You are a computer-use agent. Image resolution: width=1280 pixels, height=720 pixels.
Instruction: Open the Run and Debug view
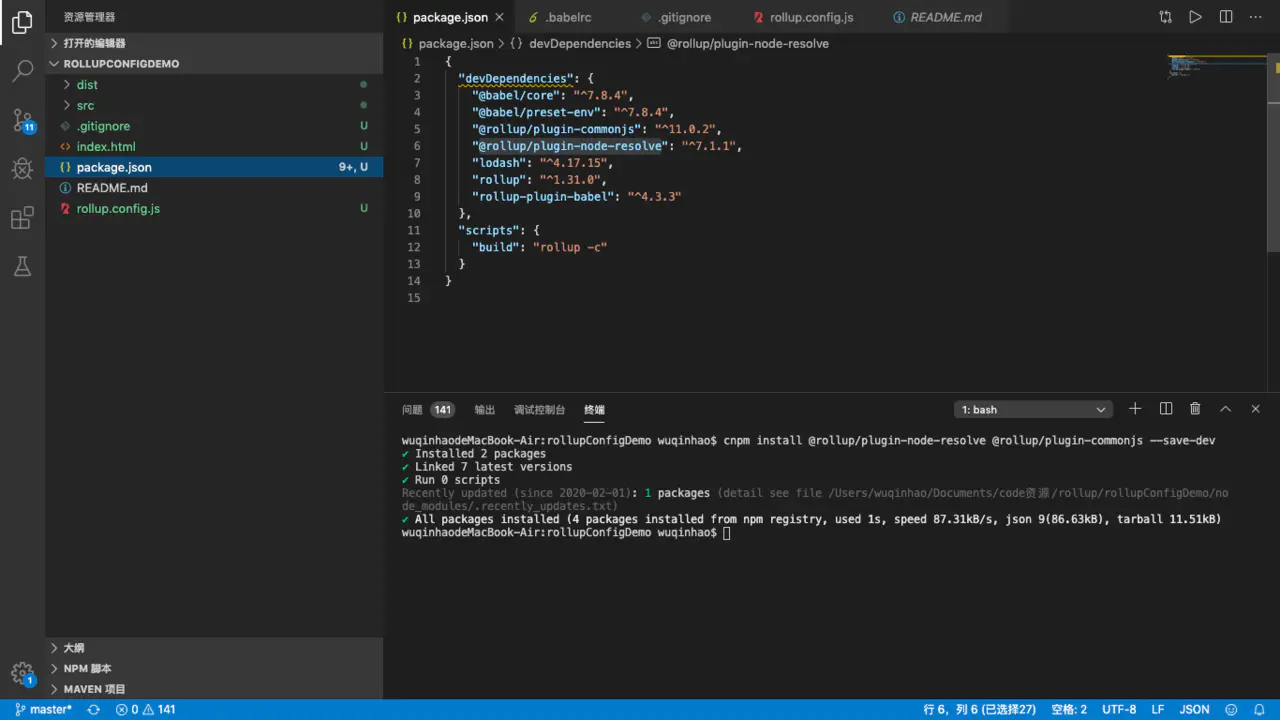pos(22,169)
